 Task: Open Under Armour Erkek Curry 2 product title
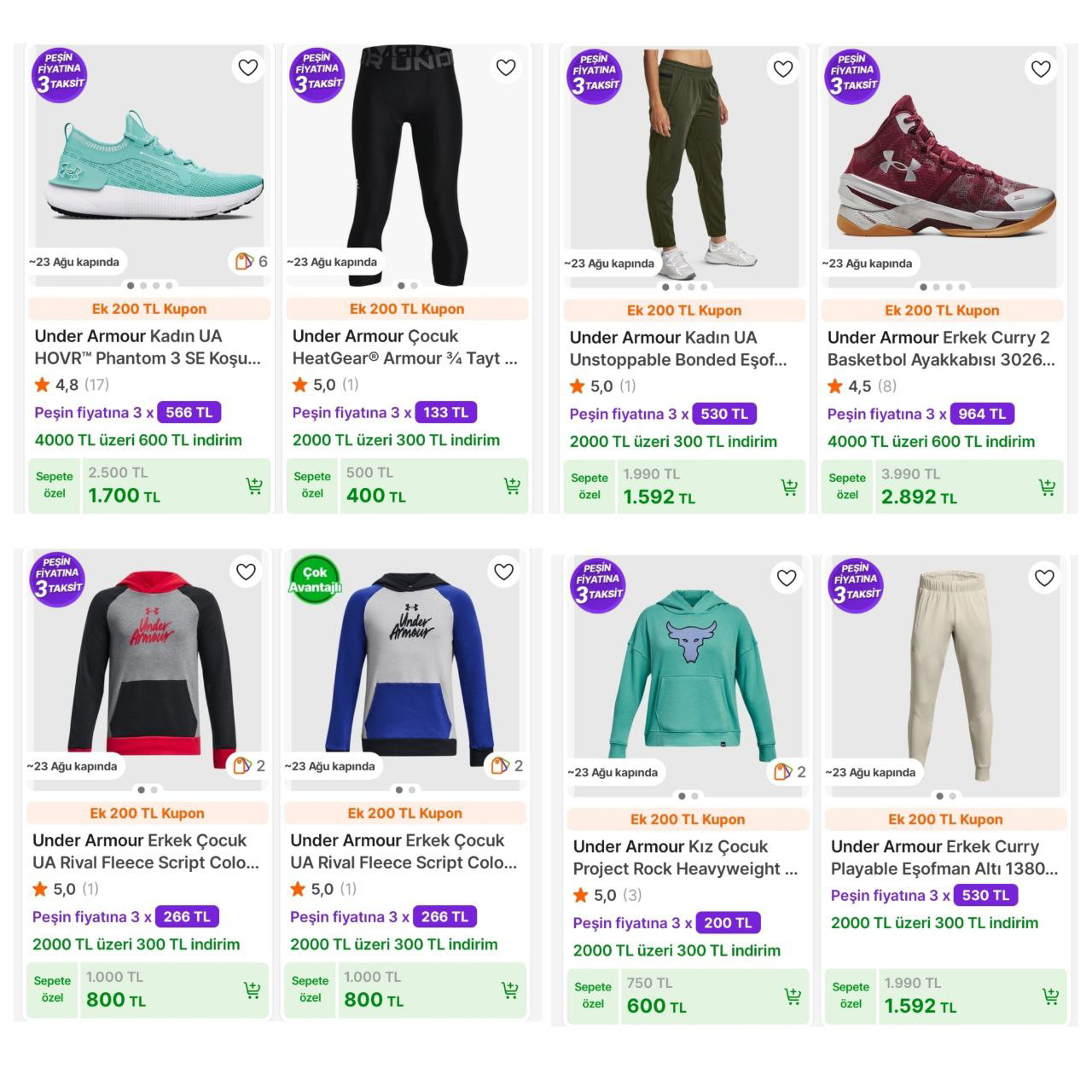(941, 349)
